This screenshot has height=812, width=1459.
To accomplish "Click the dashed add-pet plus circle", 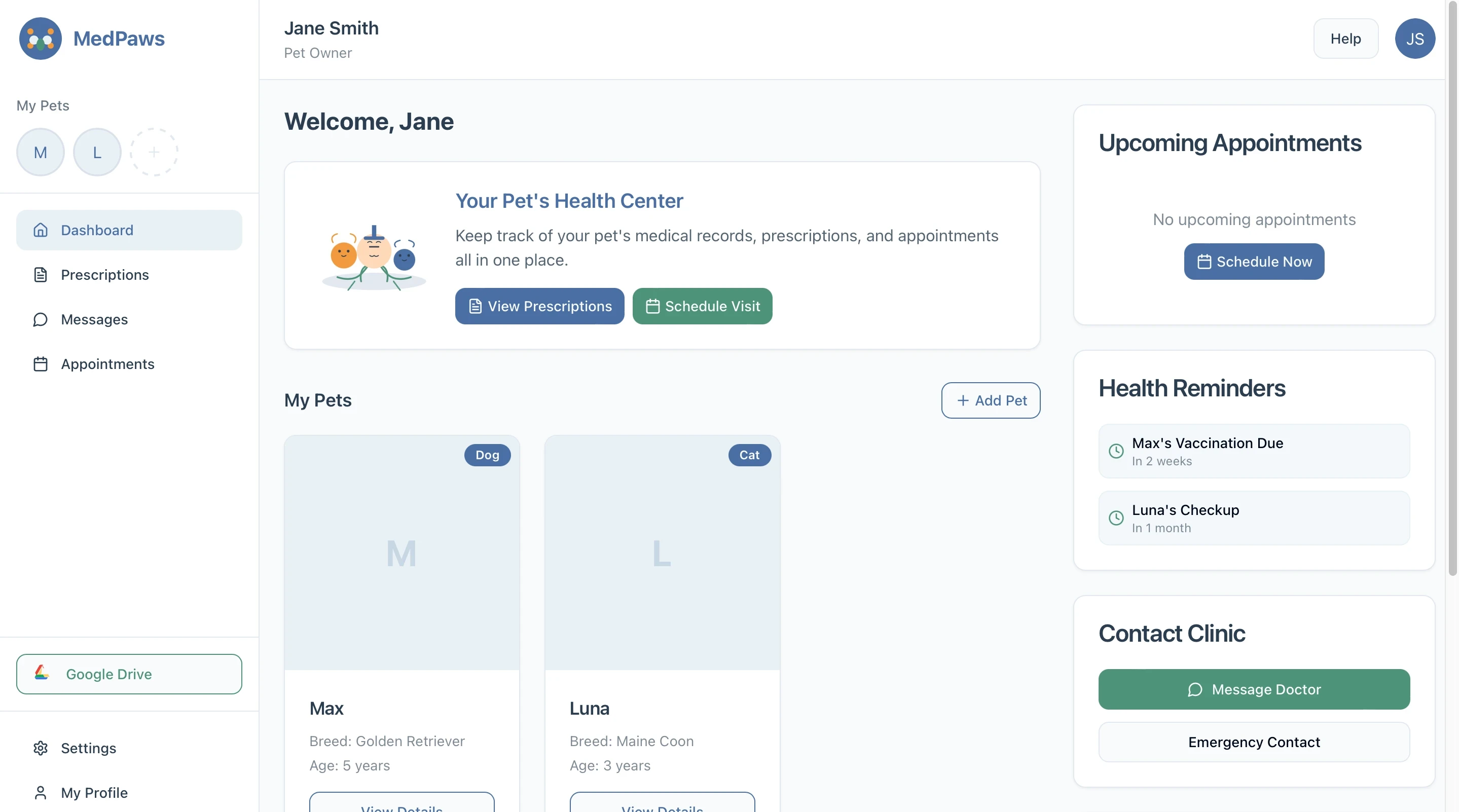I will tap(154, 152).
